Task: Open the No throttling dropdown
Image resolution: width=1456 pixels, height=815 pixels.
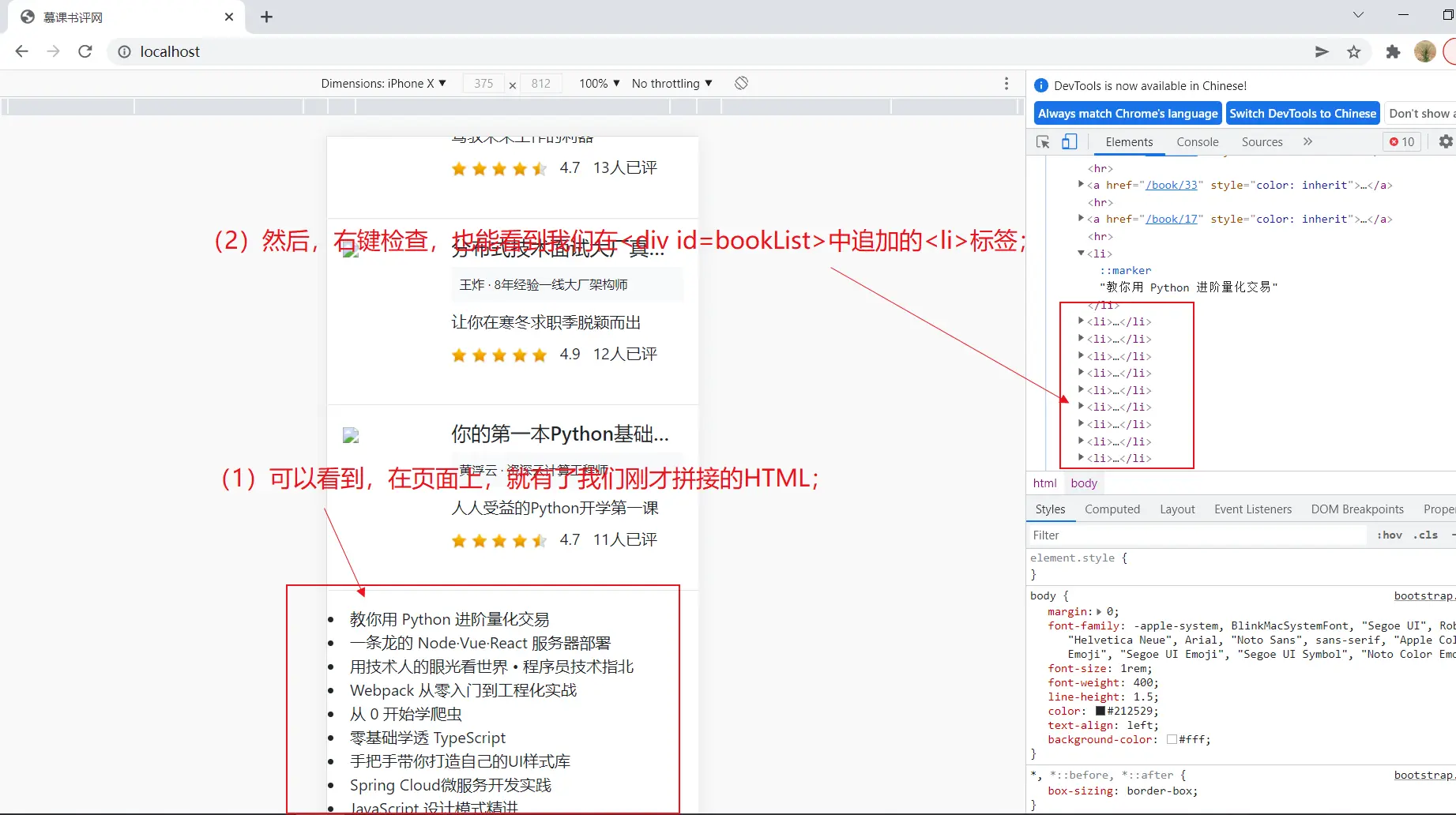Action: pyautogui.click(x=672, y=84)
